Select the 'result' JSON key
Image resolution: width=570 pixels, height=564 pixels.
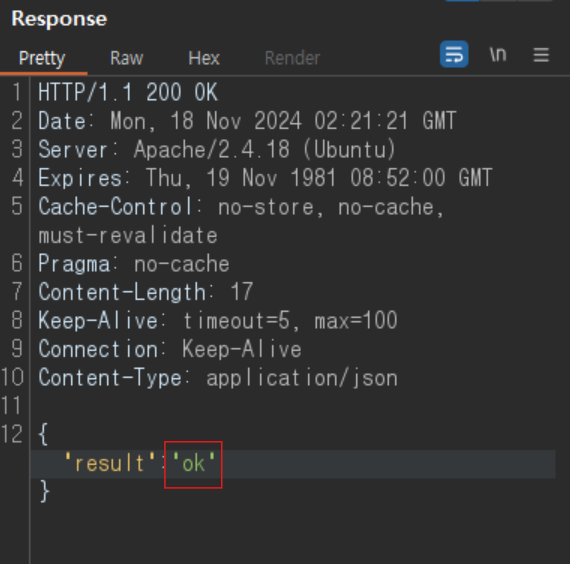pos(109,463)
